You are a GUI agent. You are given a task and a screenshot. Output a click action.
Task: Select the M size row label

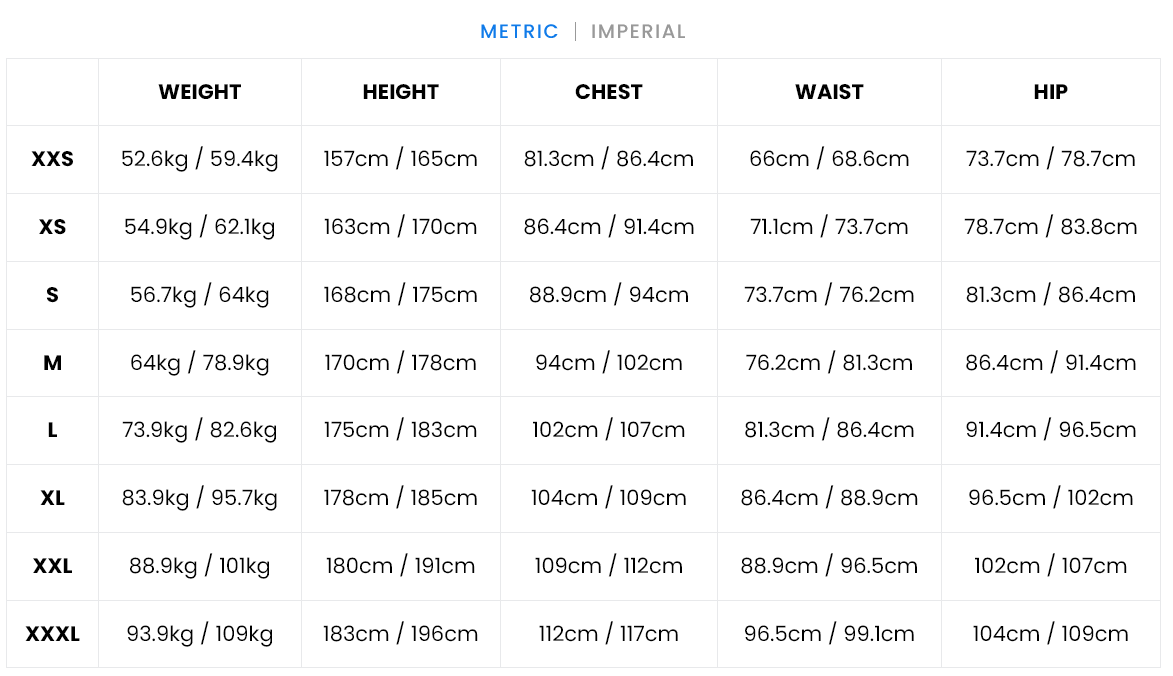point(52,363)
